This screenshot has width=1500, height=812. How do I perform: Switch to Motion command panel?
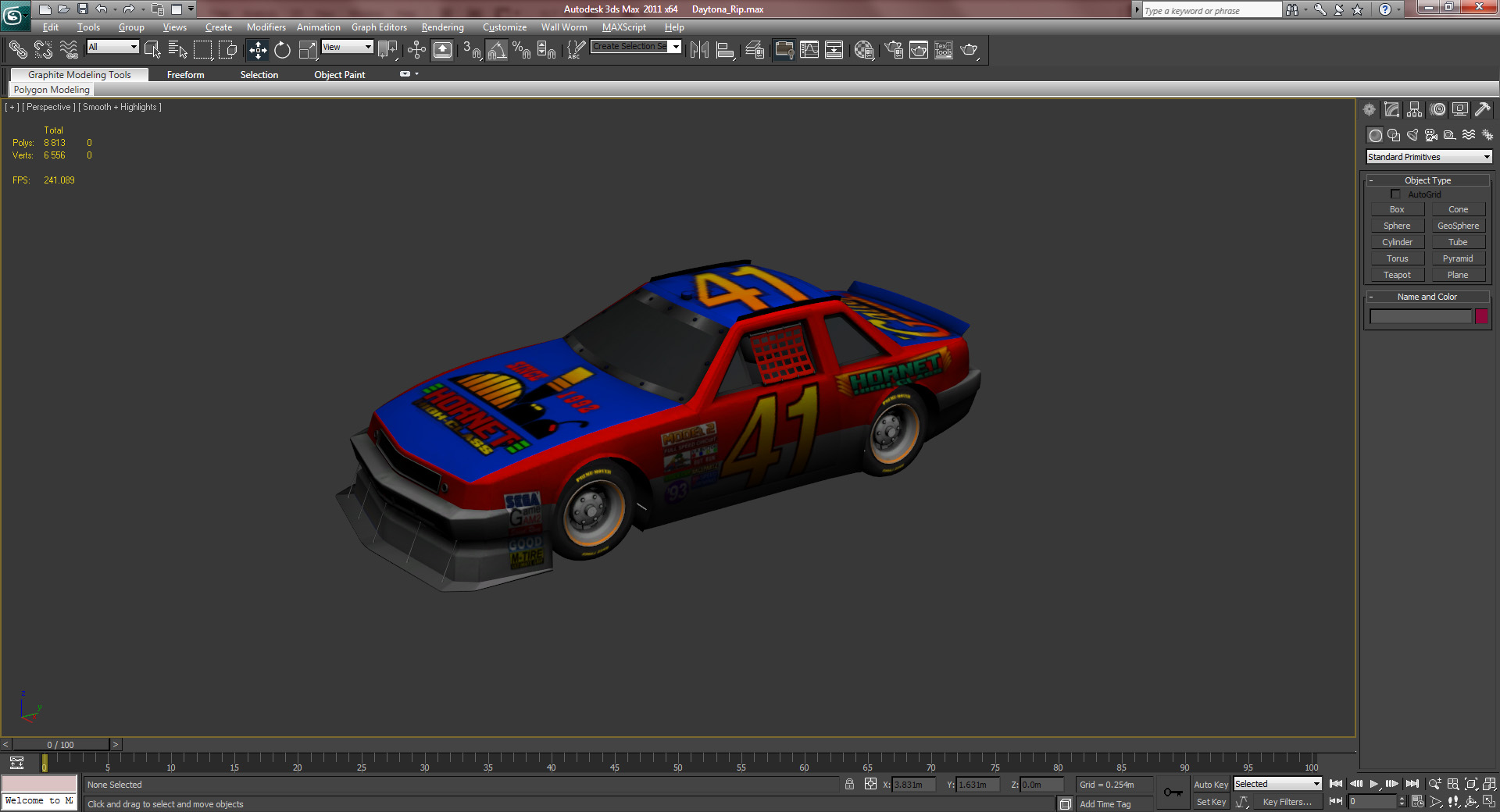1437,109
